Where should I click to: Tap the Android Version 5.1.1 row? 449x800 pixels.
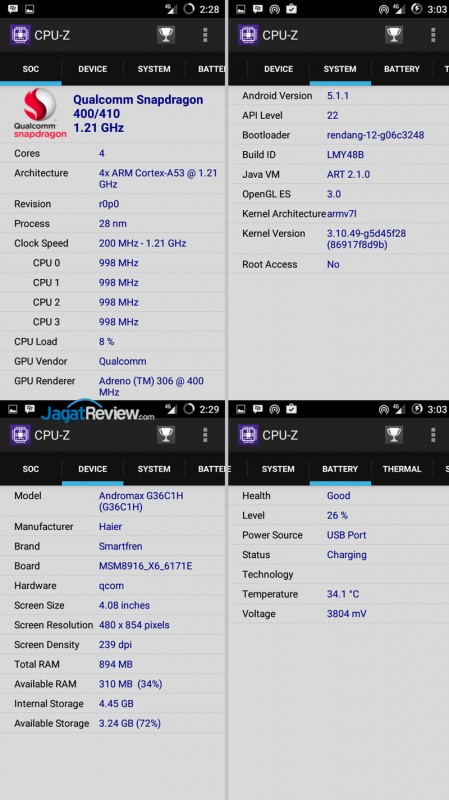click(337, 95)
